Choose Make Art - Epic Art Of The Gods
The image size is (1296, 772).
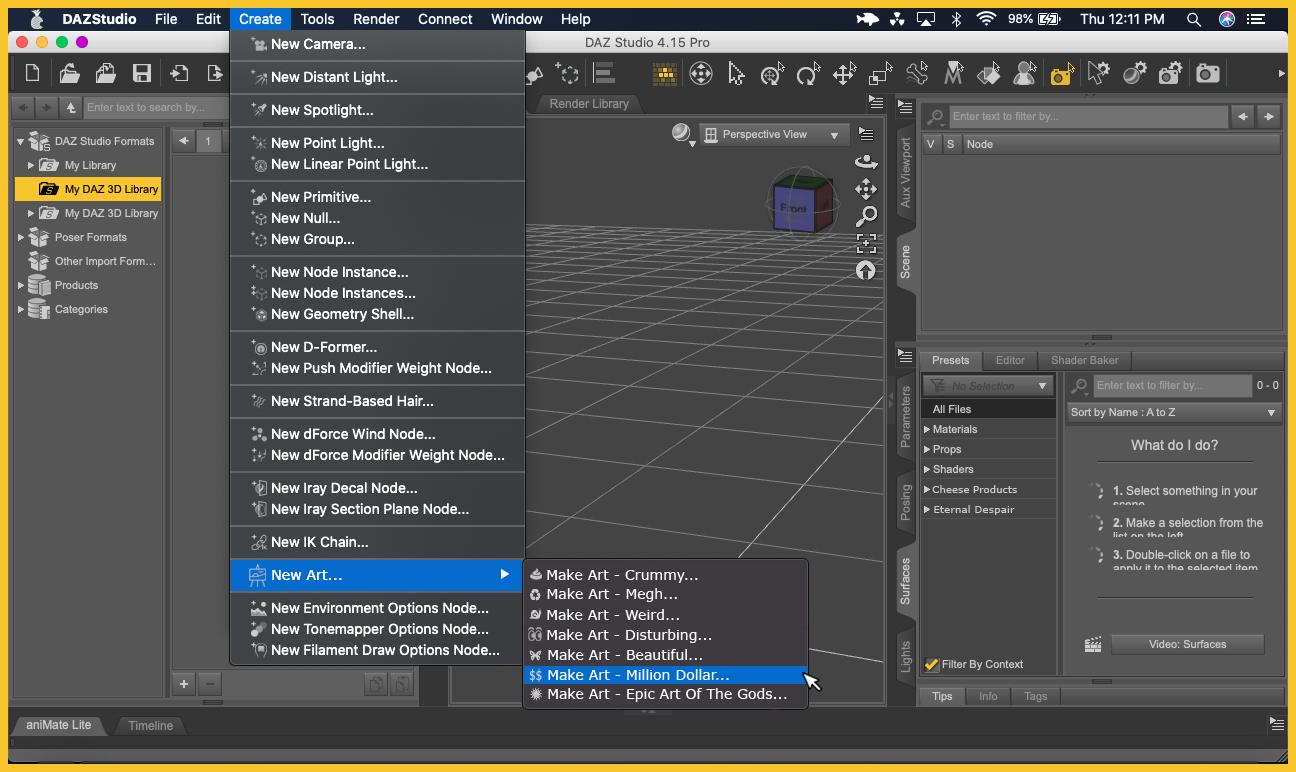point(666,694)
